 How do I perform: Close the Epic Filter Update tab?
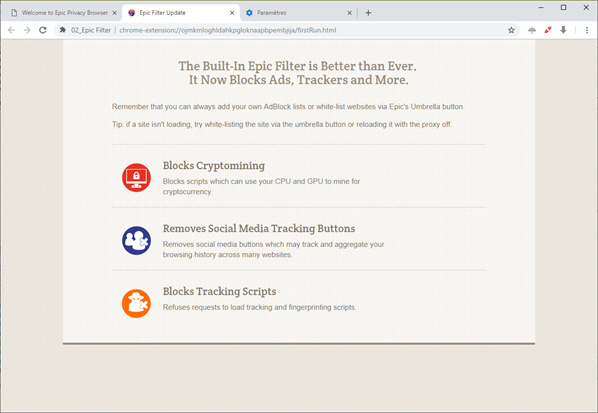click(x=232, y=13)
